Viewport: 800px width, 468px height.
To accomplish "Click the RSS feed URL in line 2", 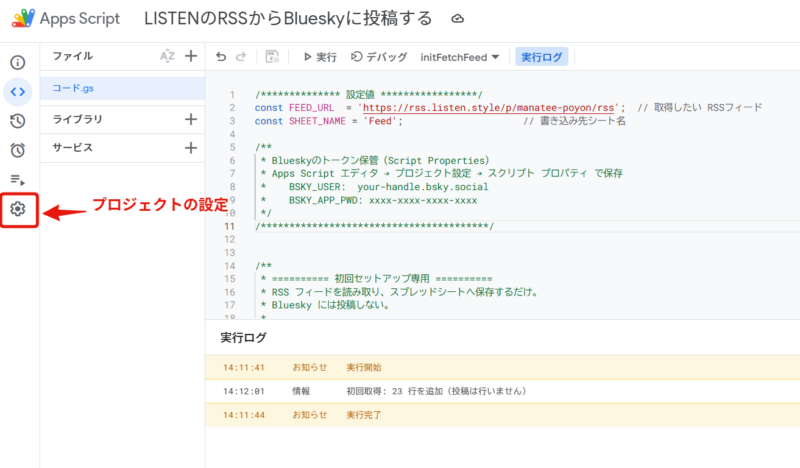I will coord(488,108).
